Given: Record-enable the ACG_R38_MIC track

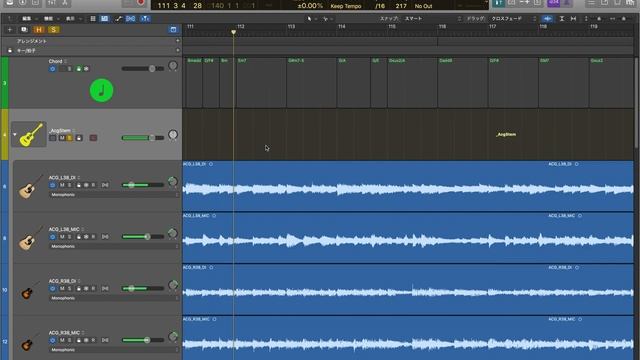Looking at the screenshot, I should pyautogui.click(x=93, y=340).
